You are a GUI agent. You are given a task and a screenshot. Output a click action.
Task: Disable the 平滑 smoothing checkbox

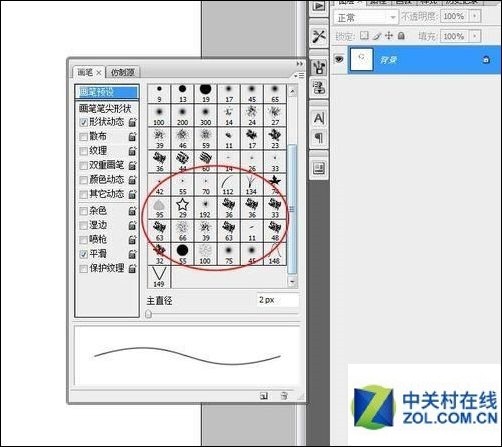[84, 254]
